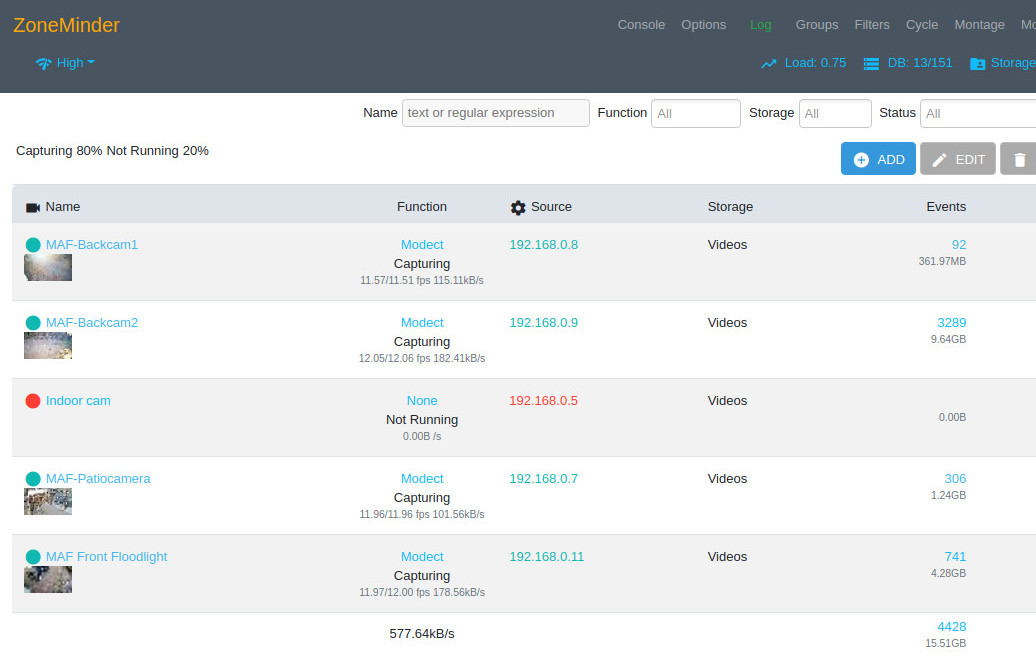
Task: Open the Groups menu item
Action: [817, 25]
